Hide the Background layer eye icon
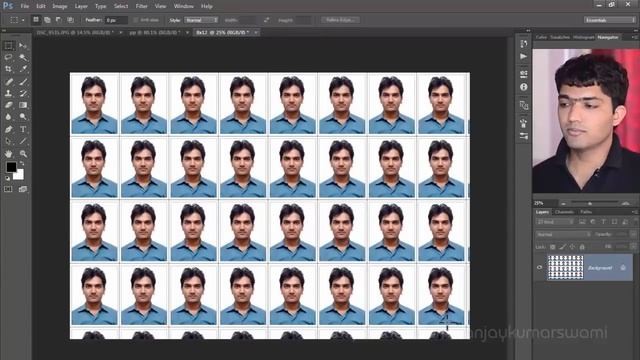 (x=540, y=267)
